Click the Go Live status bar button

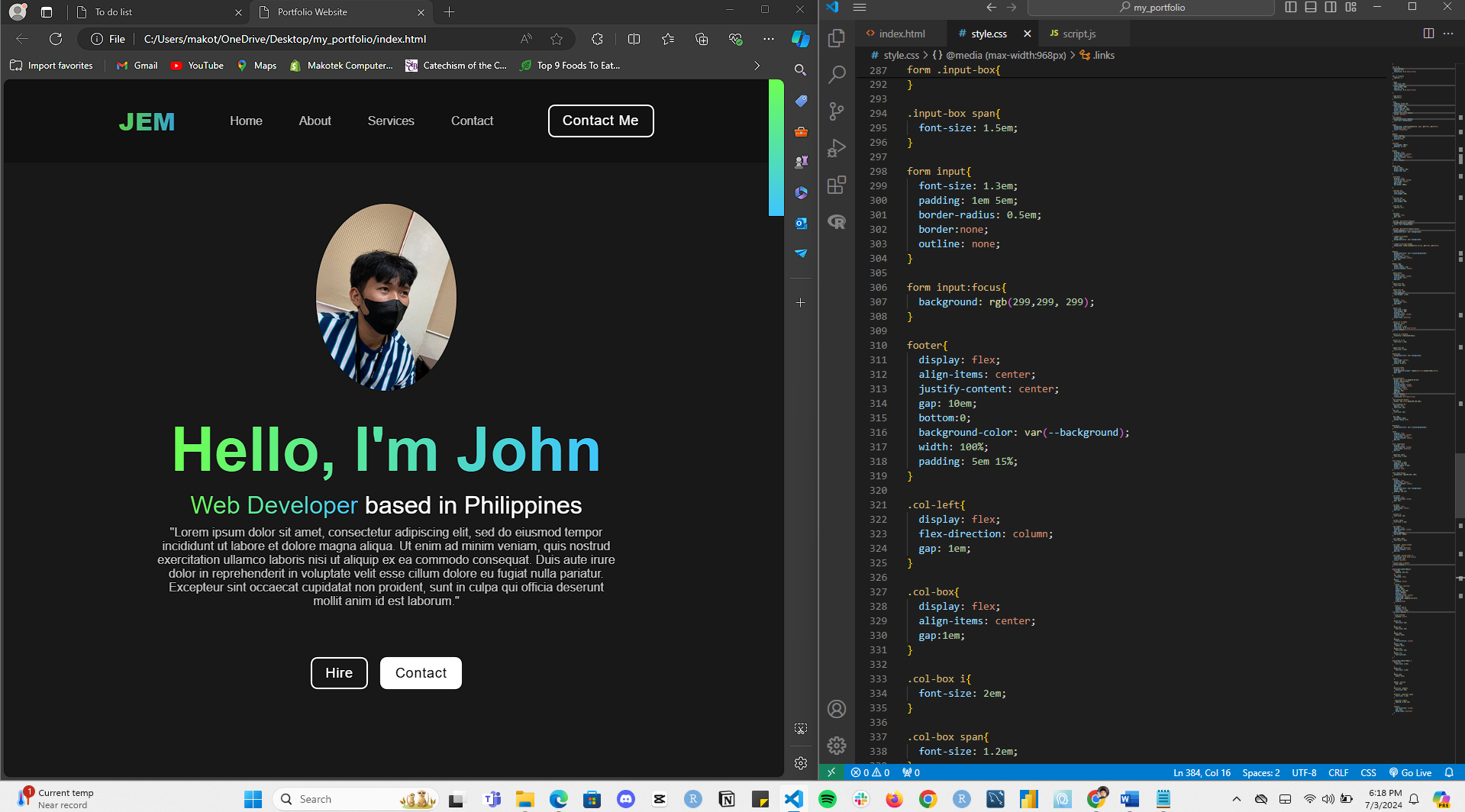(1410, 772)
